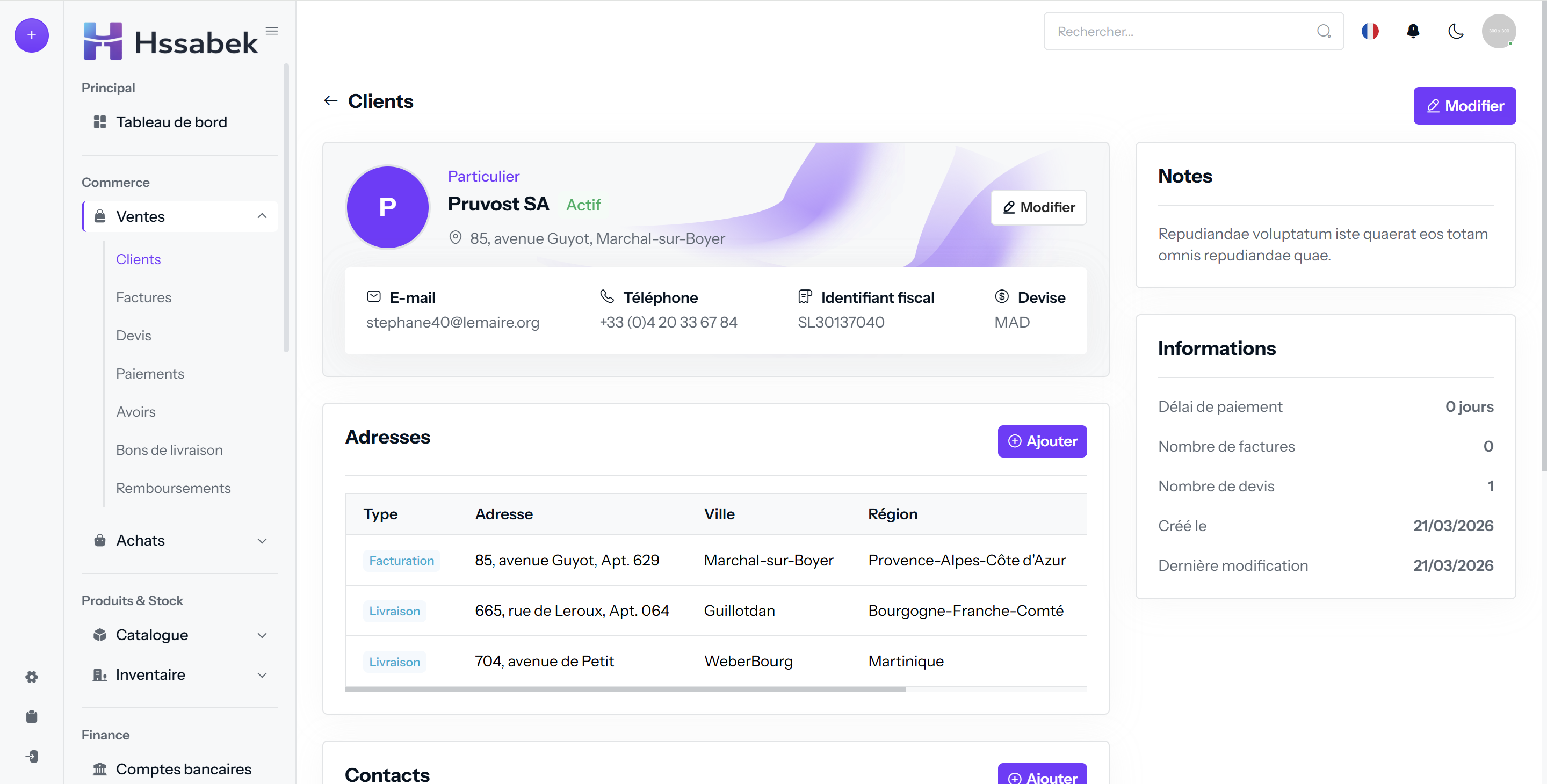The image size is (1547, 784).
Task: Click the Adresses table horizontal scrollbar
Action: point(625,689)
